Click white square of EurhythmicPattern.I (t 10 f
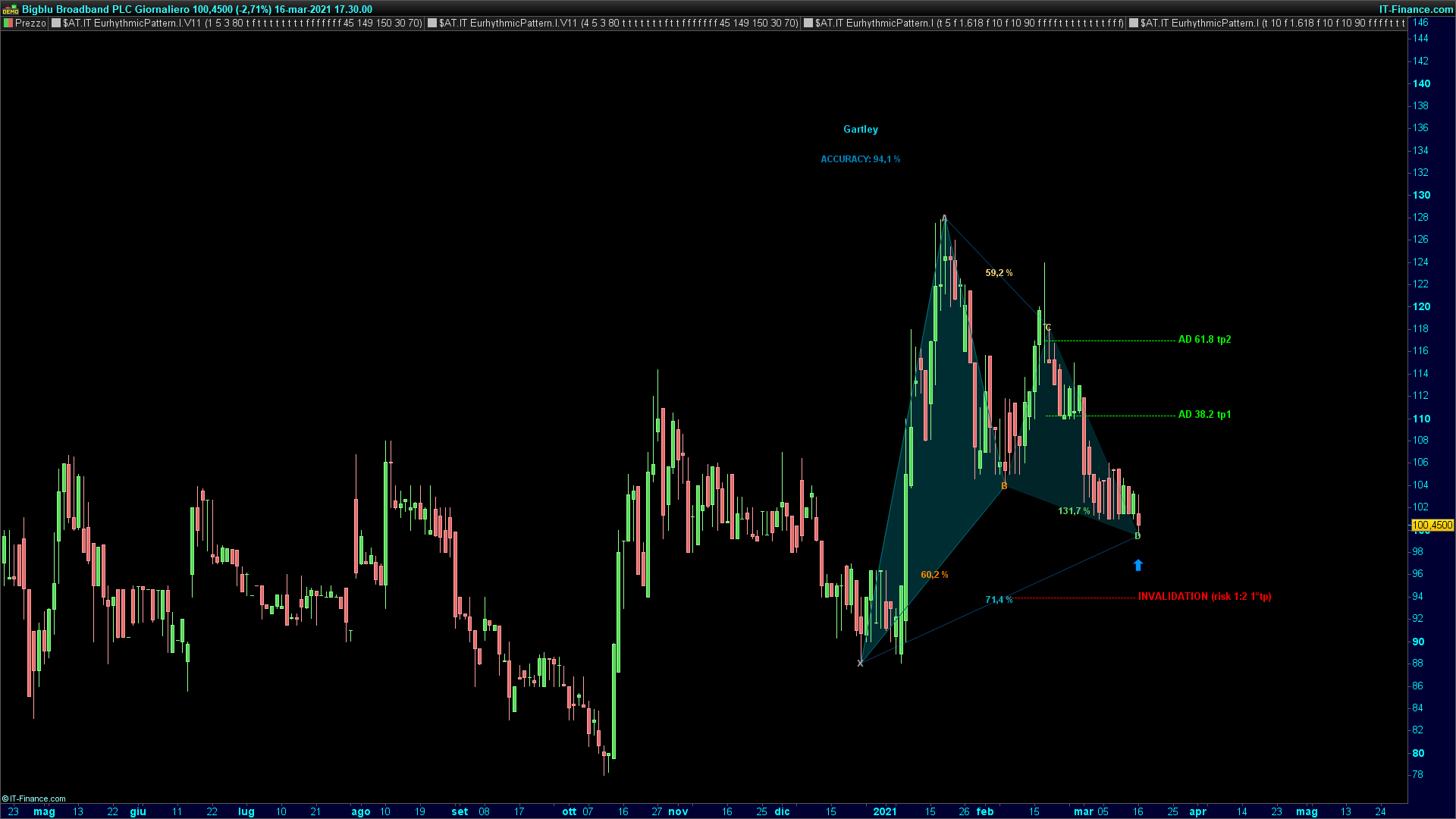 pyautogui.click(x=1134, y=24)
